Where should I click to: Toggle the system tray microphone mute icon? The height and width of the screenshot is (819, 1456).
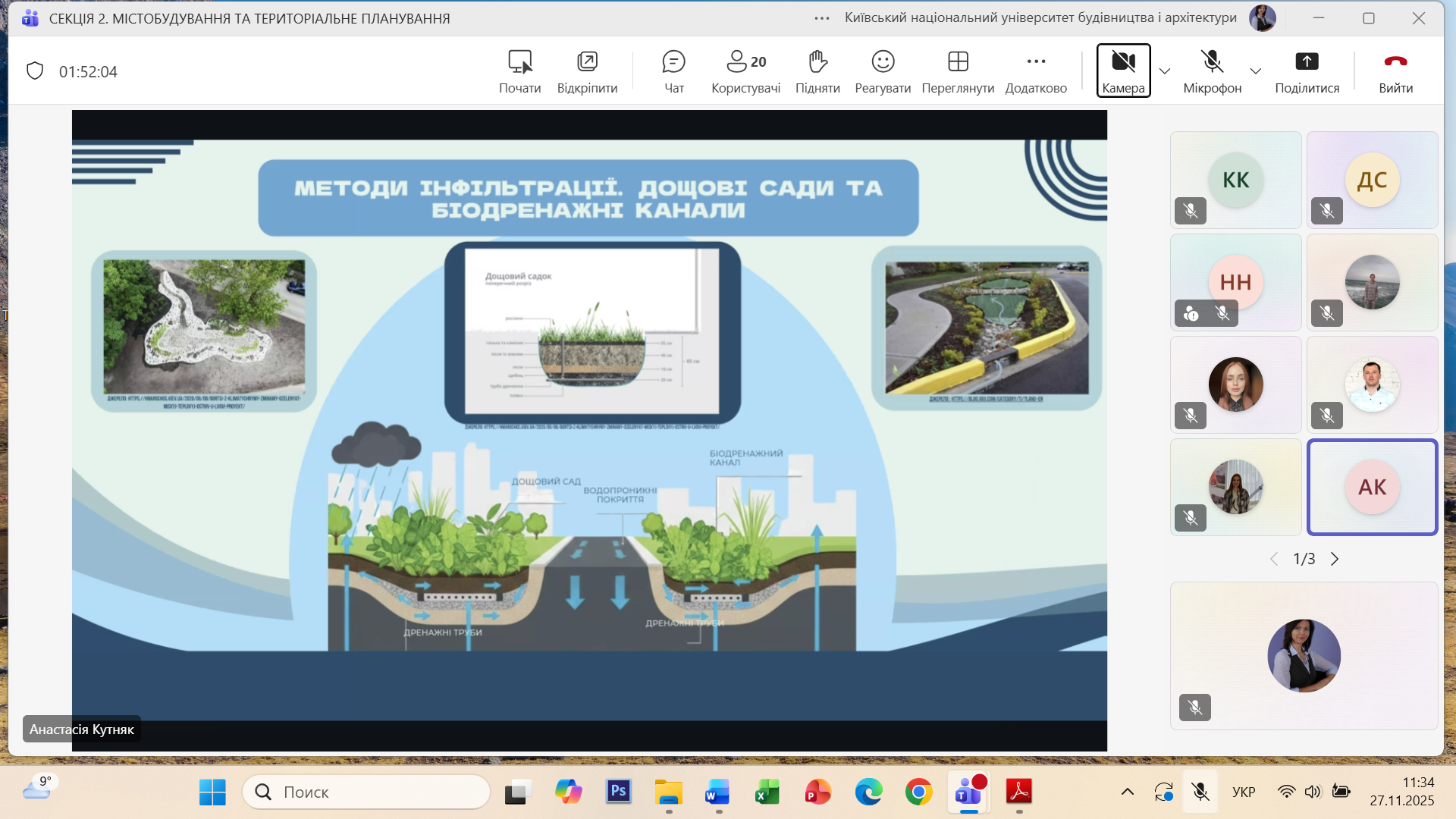click(x=1200, y=792)
